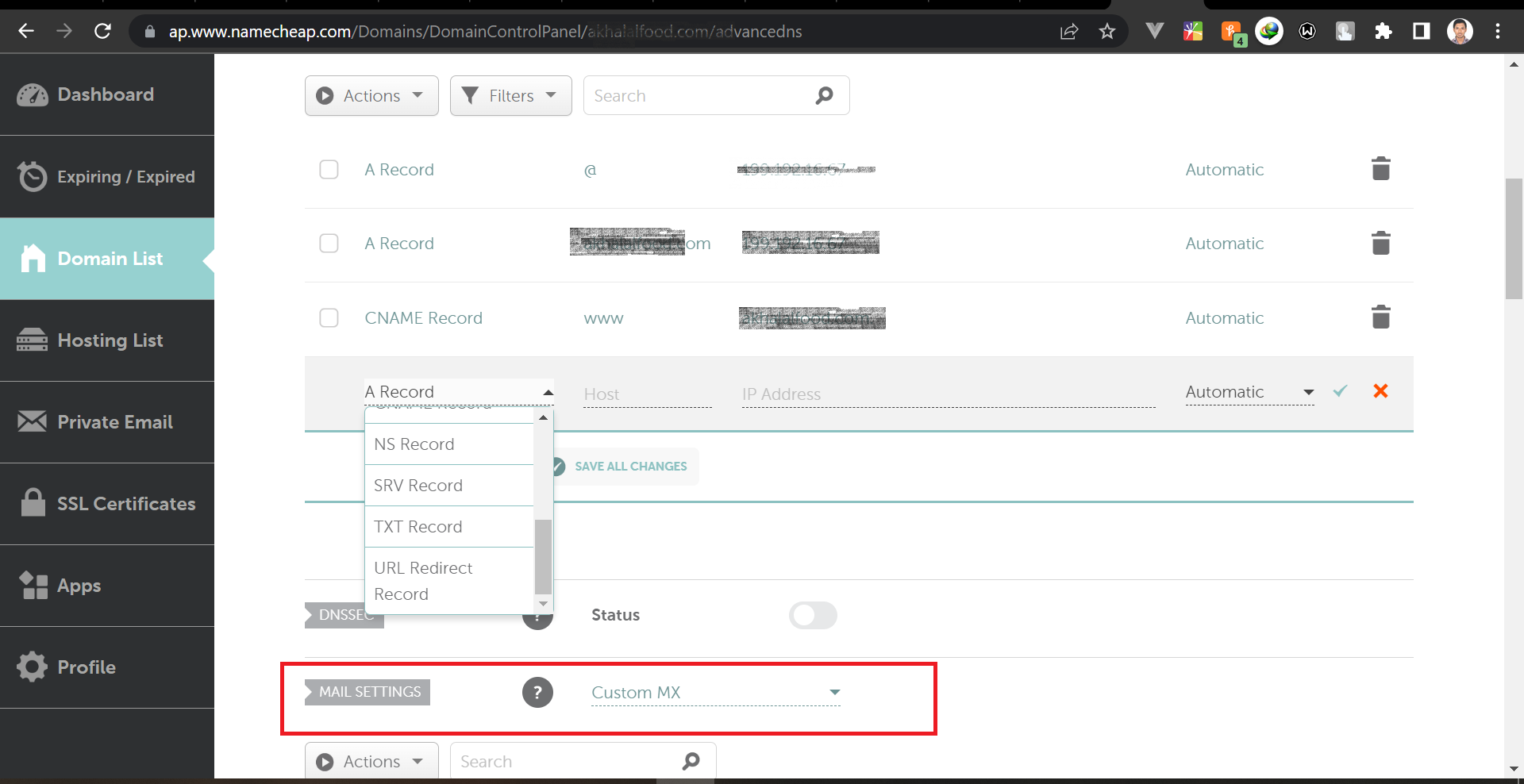Open the Custom MX mail settings dropdown

pyautogui.click(x=716, y=693)
